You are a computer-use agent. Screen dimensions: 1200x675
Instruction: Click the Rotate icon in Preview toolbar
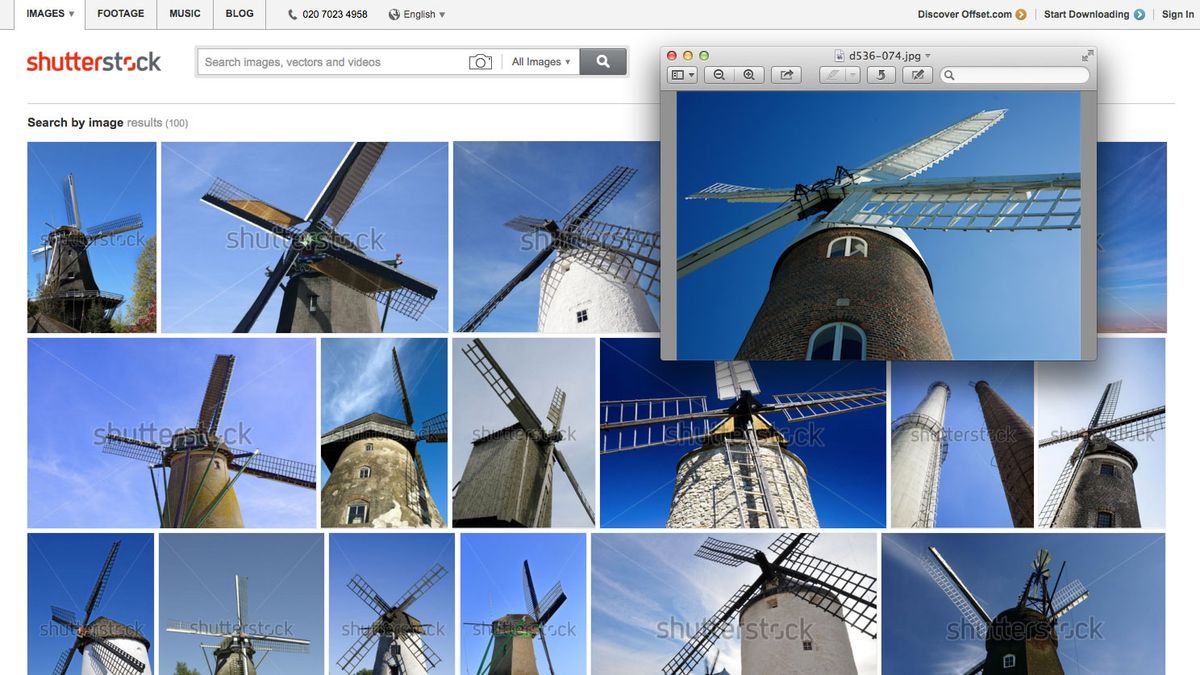(x=881, y=74)
